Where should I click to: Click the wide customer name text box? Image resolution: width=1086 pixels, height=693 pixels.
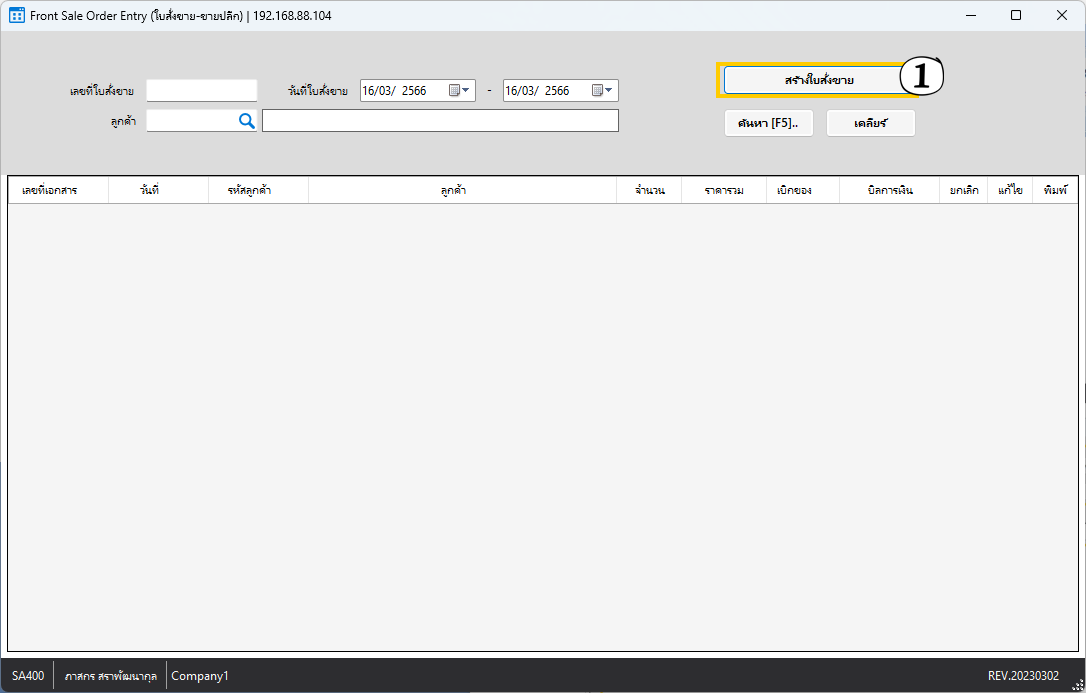[x=440, y=120]
